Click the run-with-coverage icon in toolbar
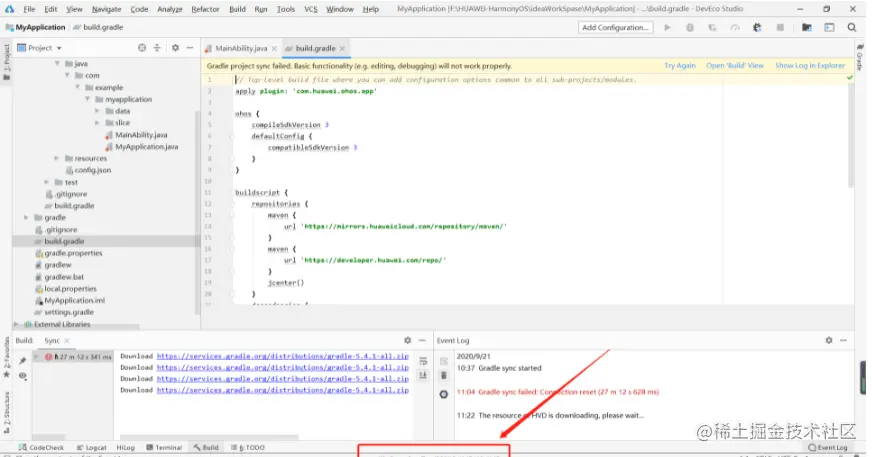 (712, 27)
